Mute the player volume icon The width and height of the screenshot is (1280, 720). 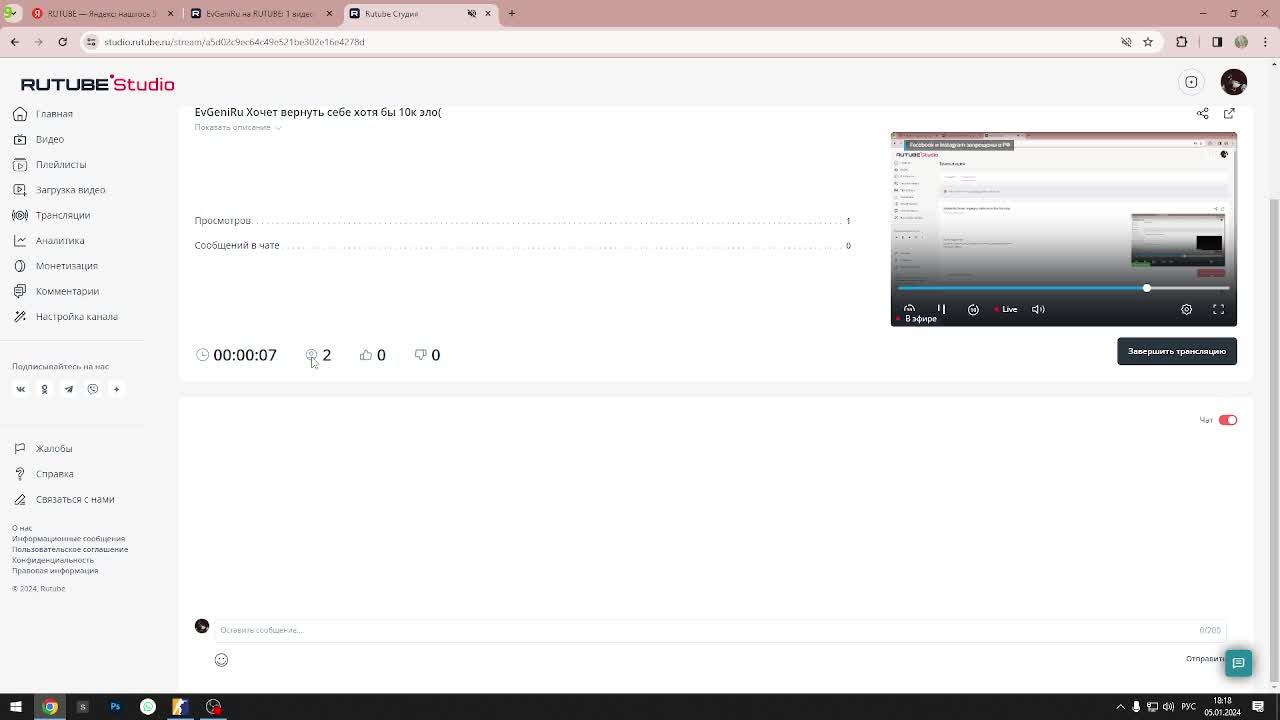1038,309
